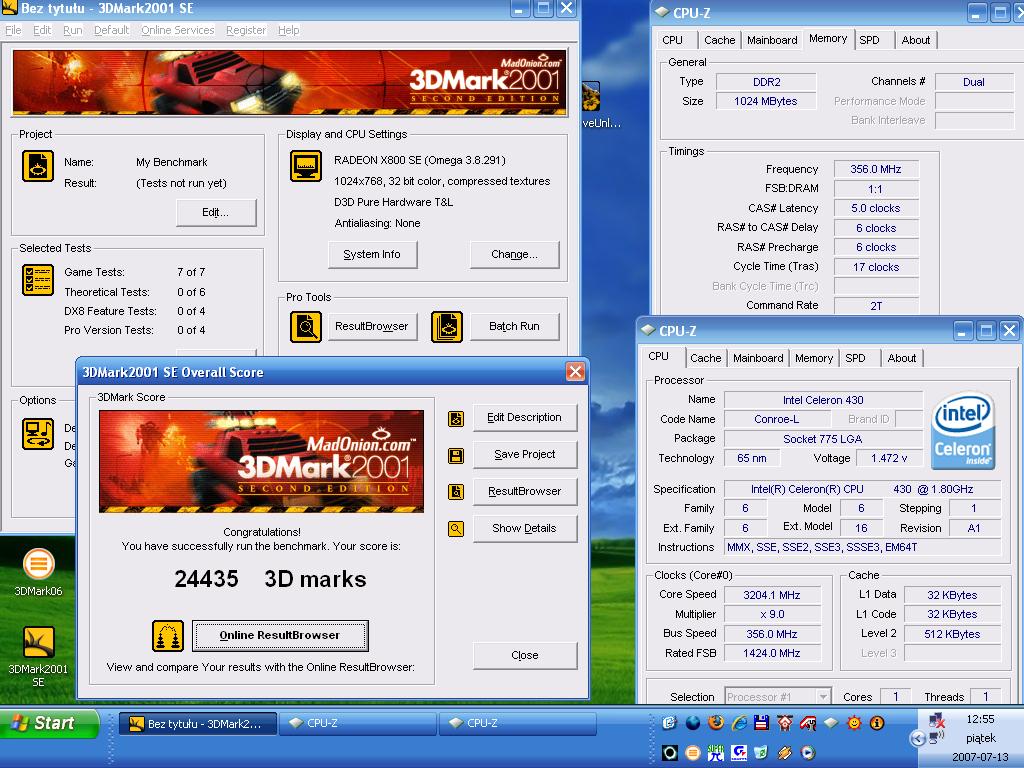Click the black ring quick launch icon
The image size is (1024, 768).
(x=670, y=753)
